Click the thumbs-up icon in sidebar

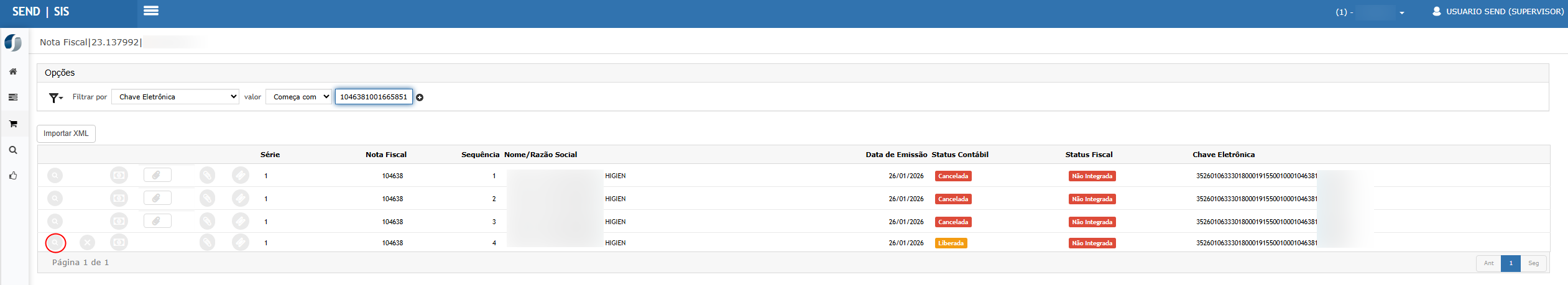pos(13,176)
